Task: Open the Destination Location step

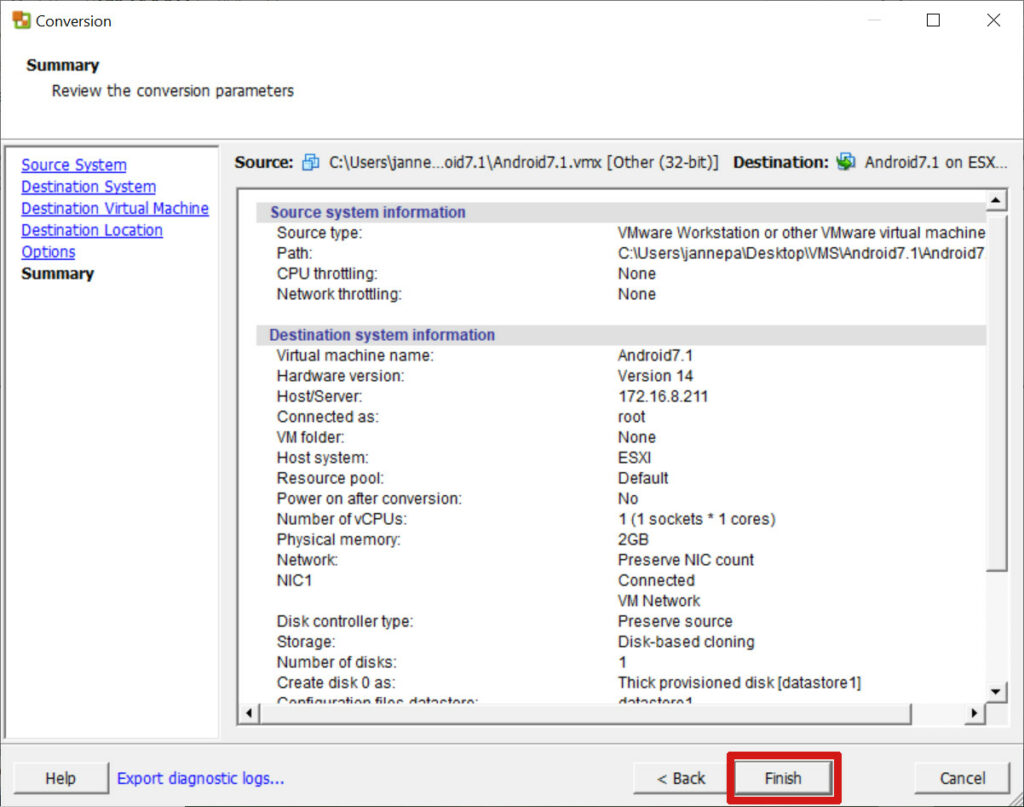Action: pos(92,230)
